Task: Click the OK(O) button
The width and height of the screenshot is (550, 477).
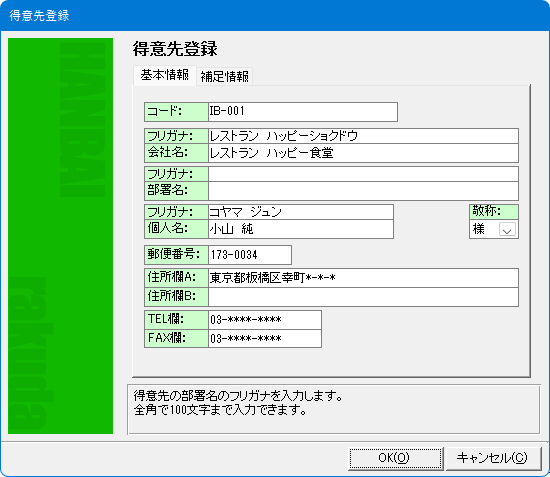Action: click(x=395, y=458)
